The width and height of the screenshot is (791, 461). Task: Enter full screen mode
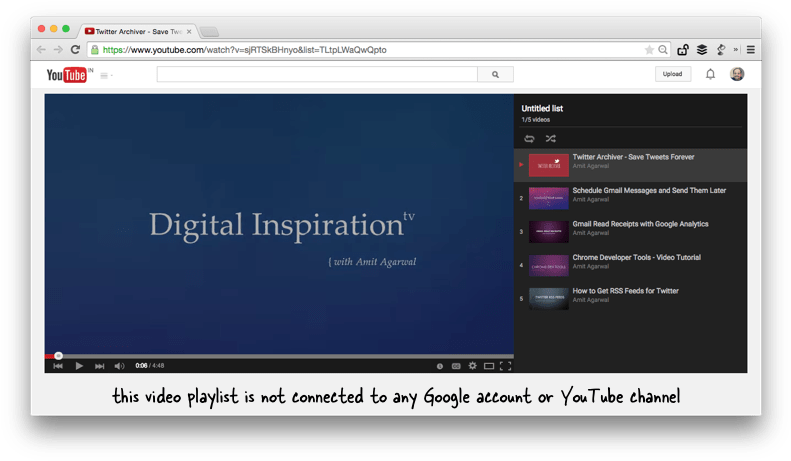coord(505,366)
